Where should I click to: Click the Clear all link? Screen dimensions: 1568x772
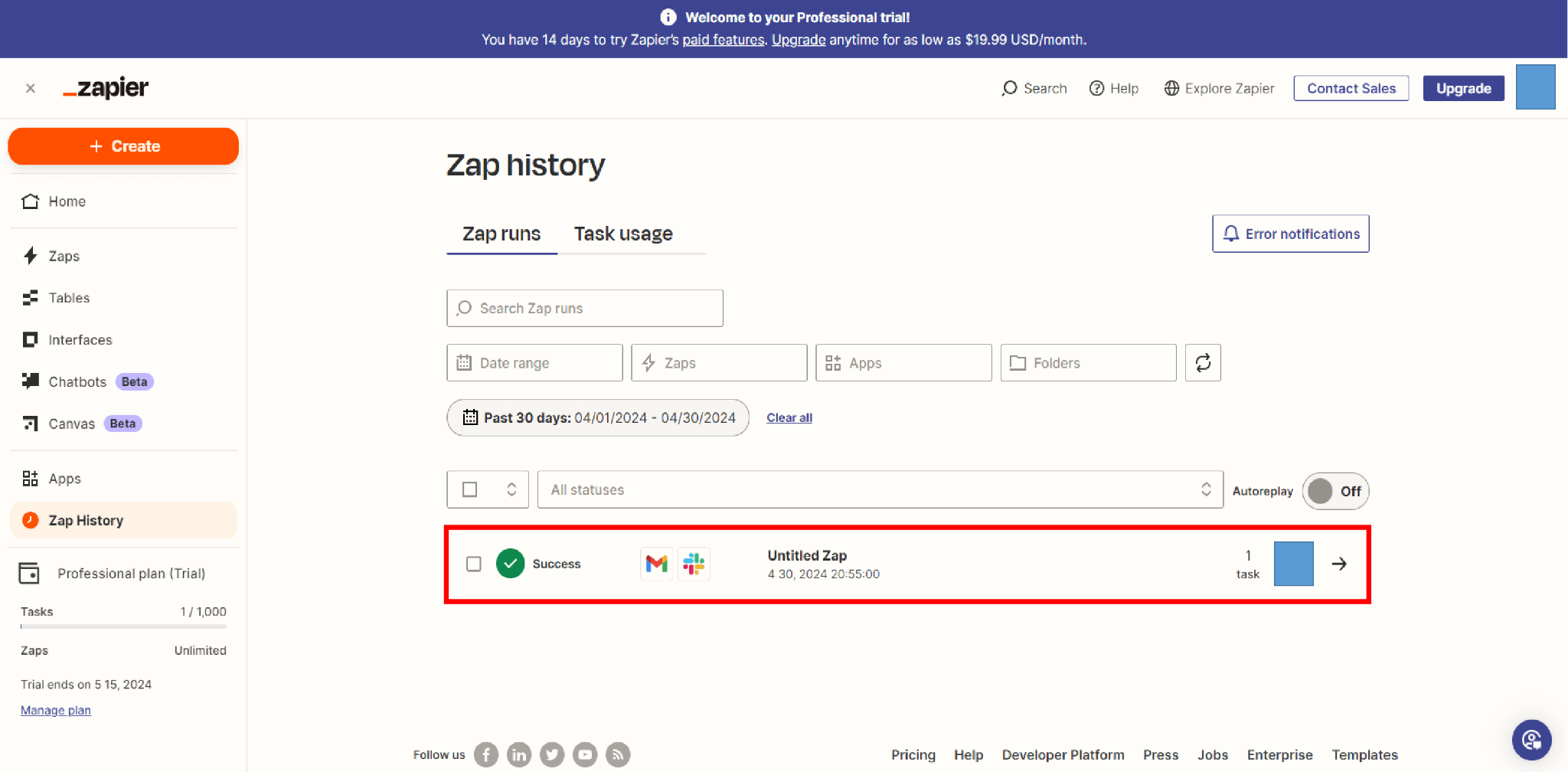[789, 417]
